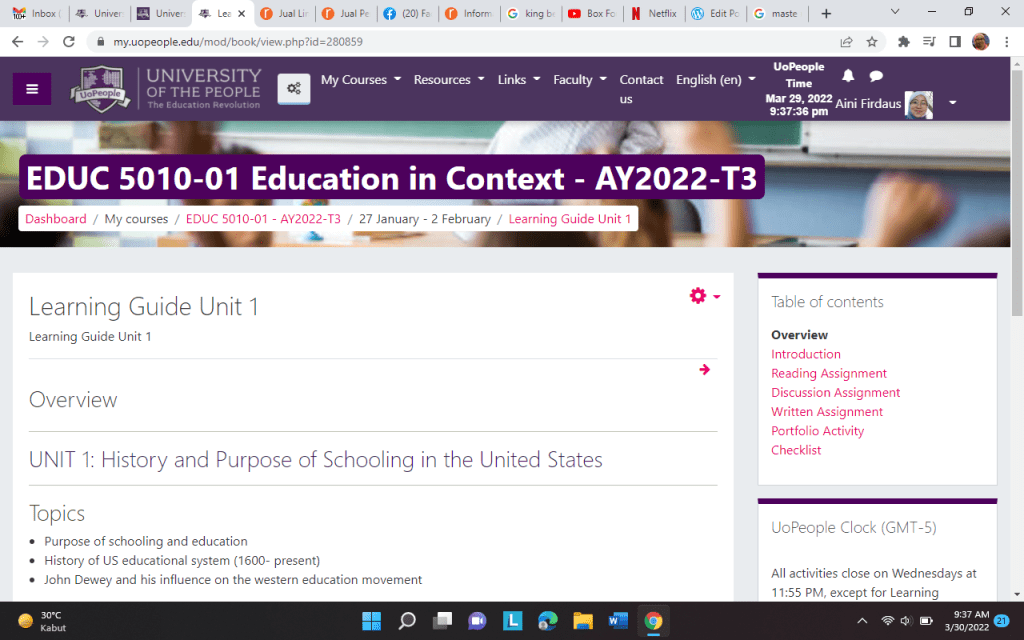The width and height of the screenshot is (1024, 640).
Task: Open the messages chat bubble icon
Action: coord(875,76)
